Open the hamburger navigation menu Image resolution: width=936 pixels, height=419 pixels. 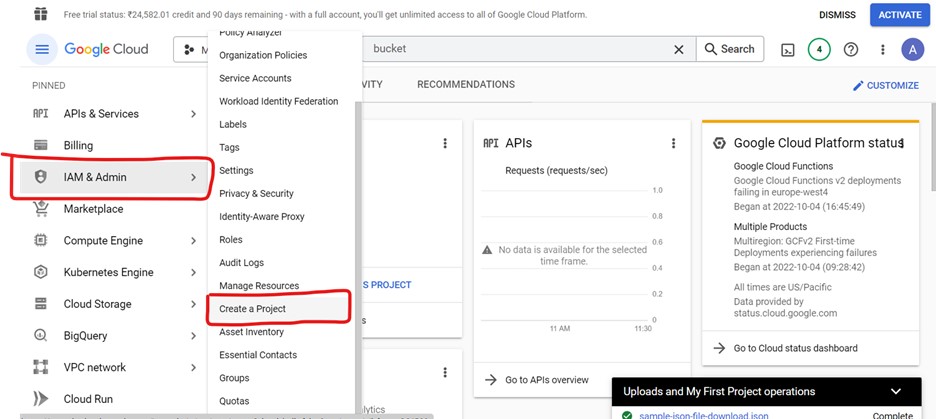pos(41,49)
